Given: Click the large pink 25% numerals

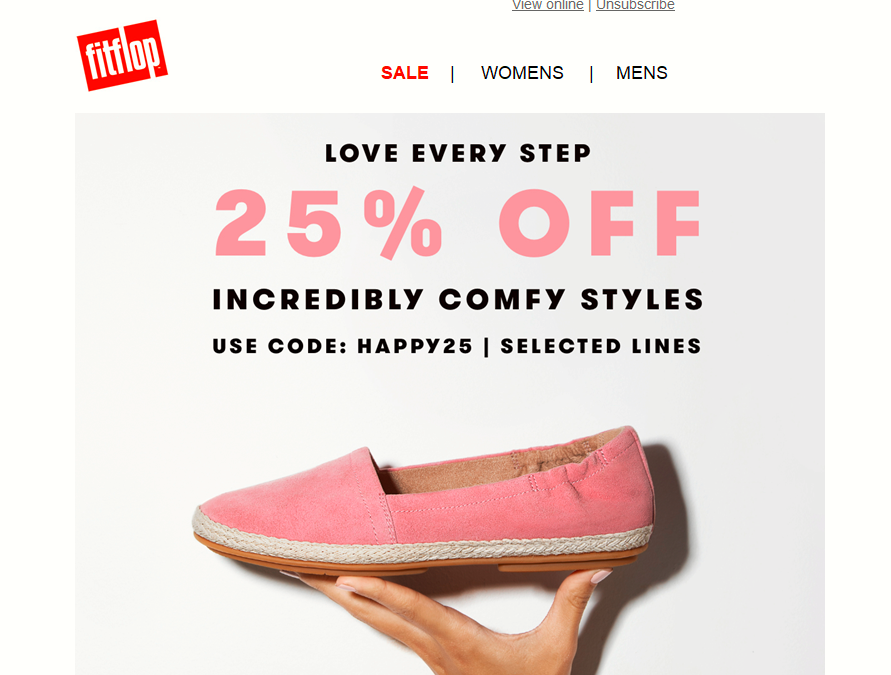Looking at the screenshot, I should [x=328, y=222].
